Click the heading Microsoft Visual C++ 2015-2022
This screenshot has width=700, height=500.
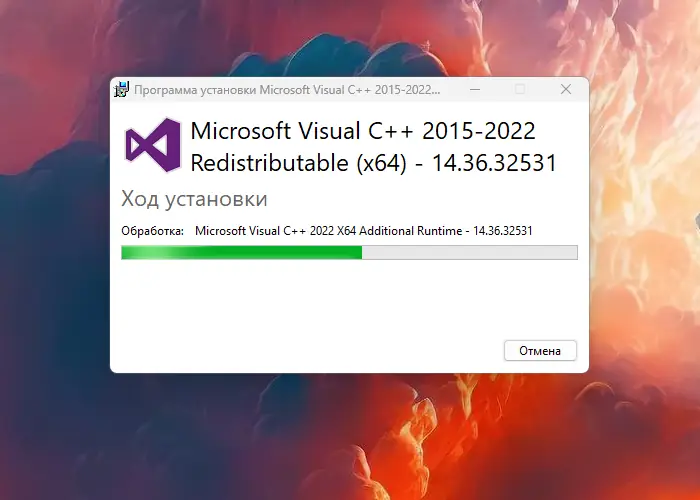[363, 131]
